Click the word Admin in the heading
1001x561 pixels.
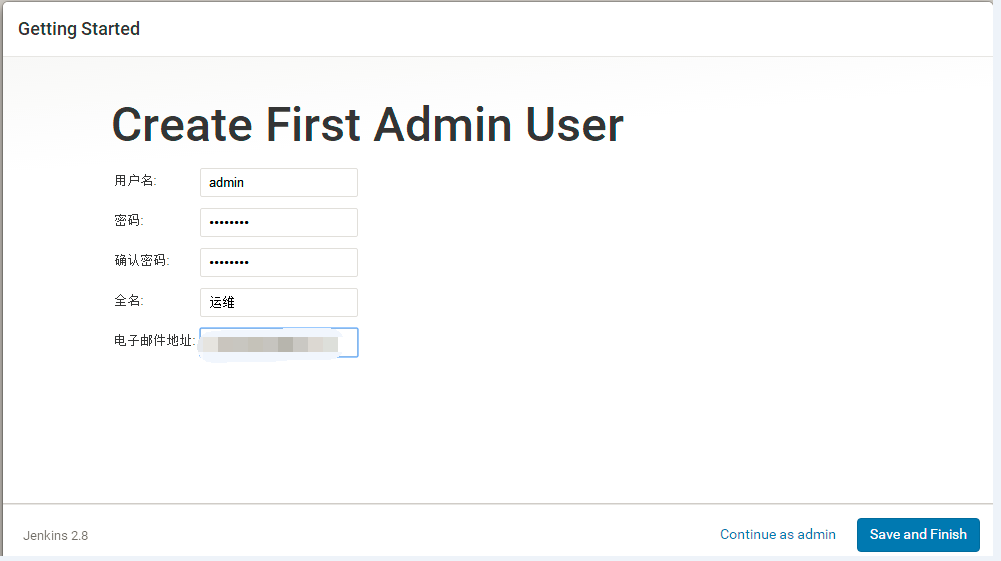pyautogui.click(x=443, y=125)
